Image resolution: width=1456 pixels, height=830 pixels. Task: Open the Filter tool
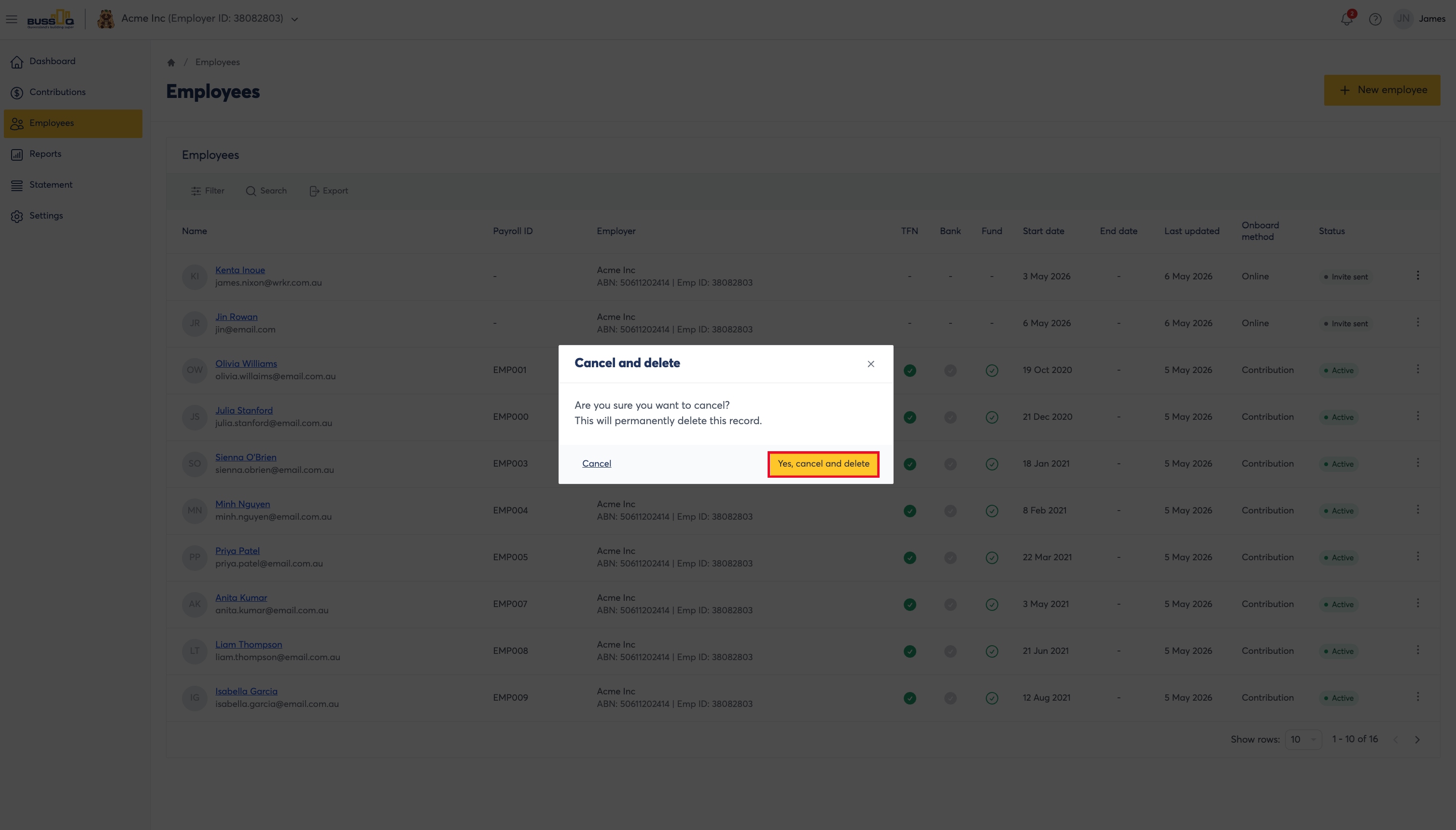[x=208, y=191]
